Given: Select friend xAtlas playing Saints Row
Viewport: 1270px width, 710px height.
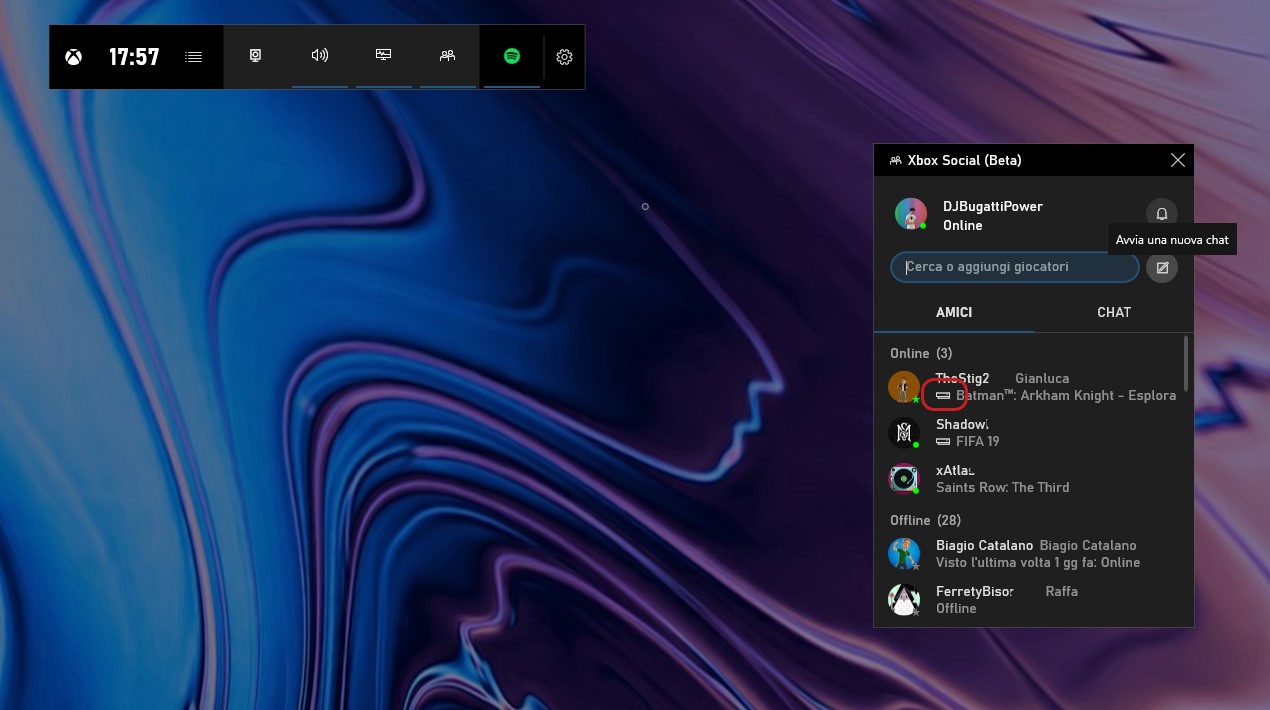Looking at the screenshot, I should [x=1030, y=479].
